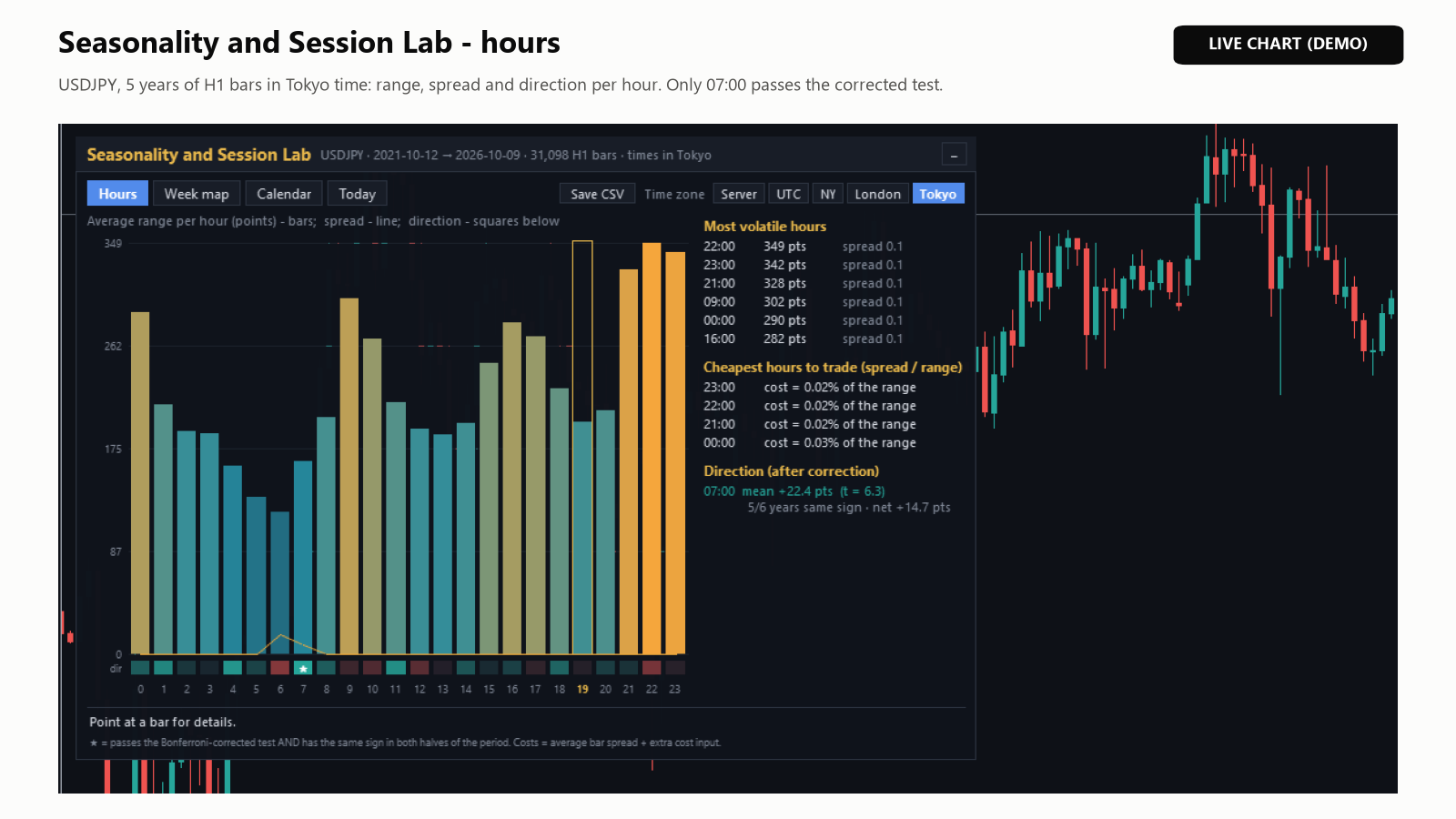Select the NY time zone option
The height and width of the screenshot is (819, 1456).
(827, 194)
